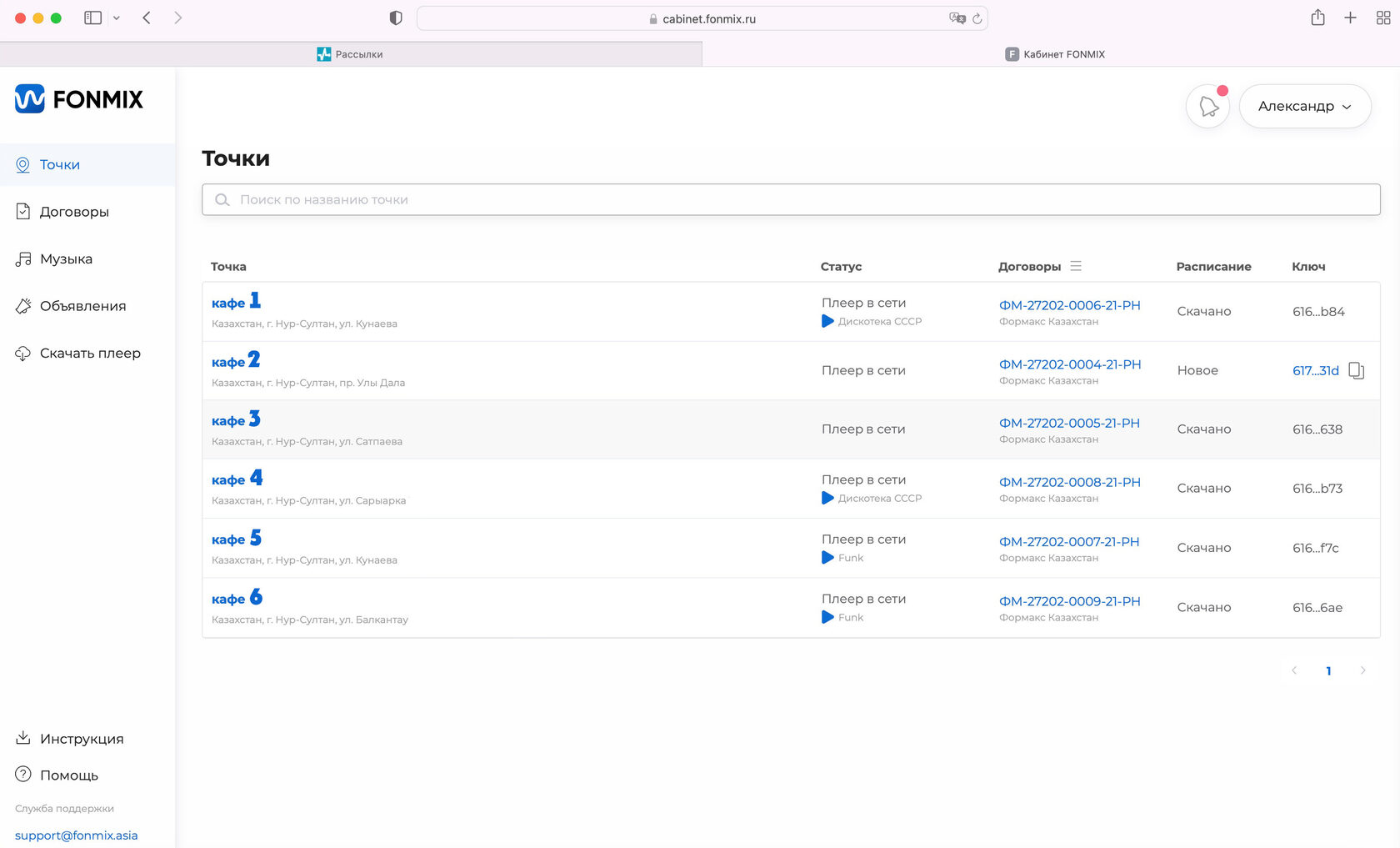
Task: Open point кафе 4
Action: click(x=237, y=479)
